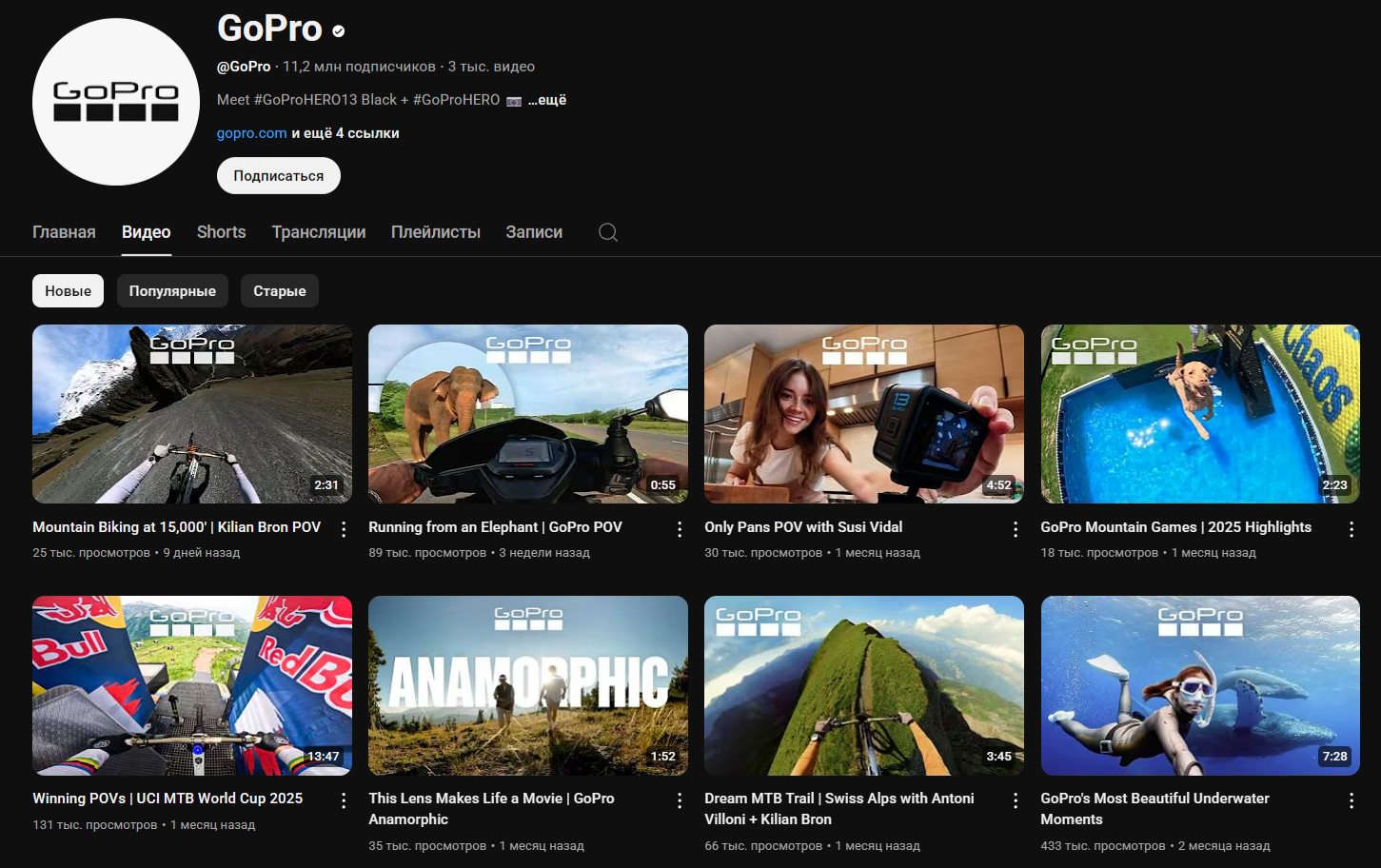The image size is (1381, 868).
Task: Show options for This Lens Makes Life video
Action: (680, 800)
